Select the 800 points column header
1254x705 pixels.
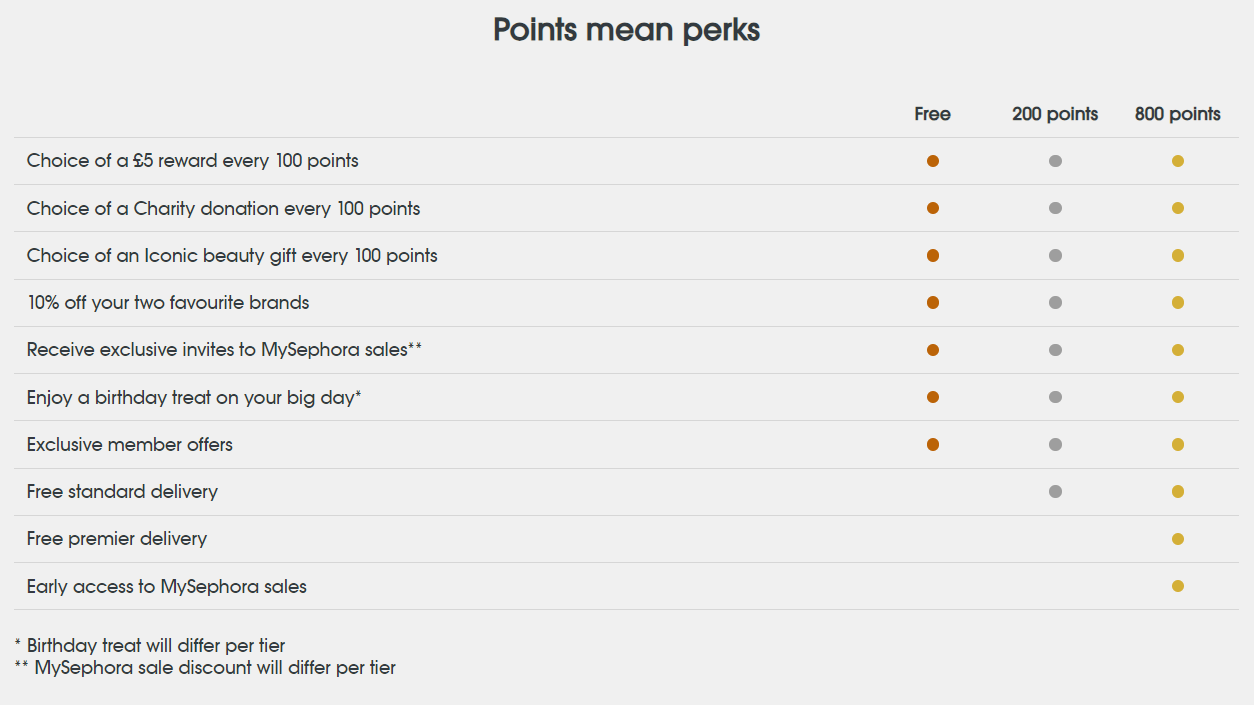point(1177,114)
